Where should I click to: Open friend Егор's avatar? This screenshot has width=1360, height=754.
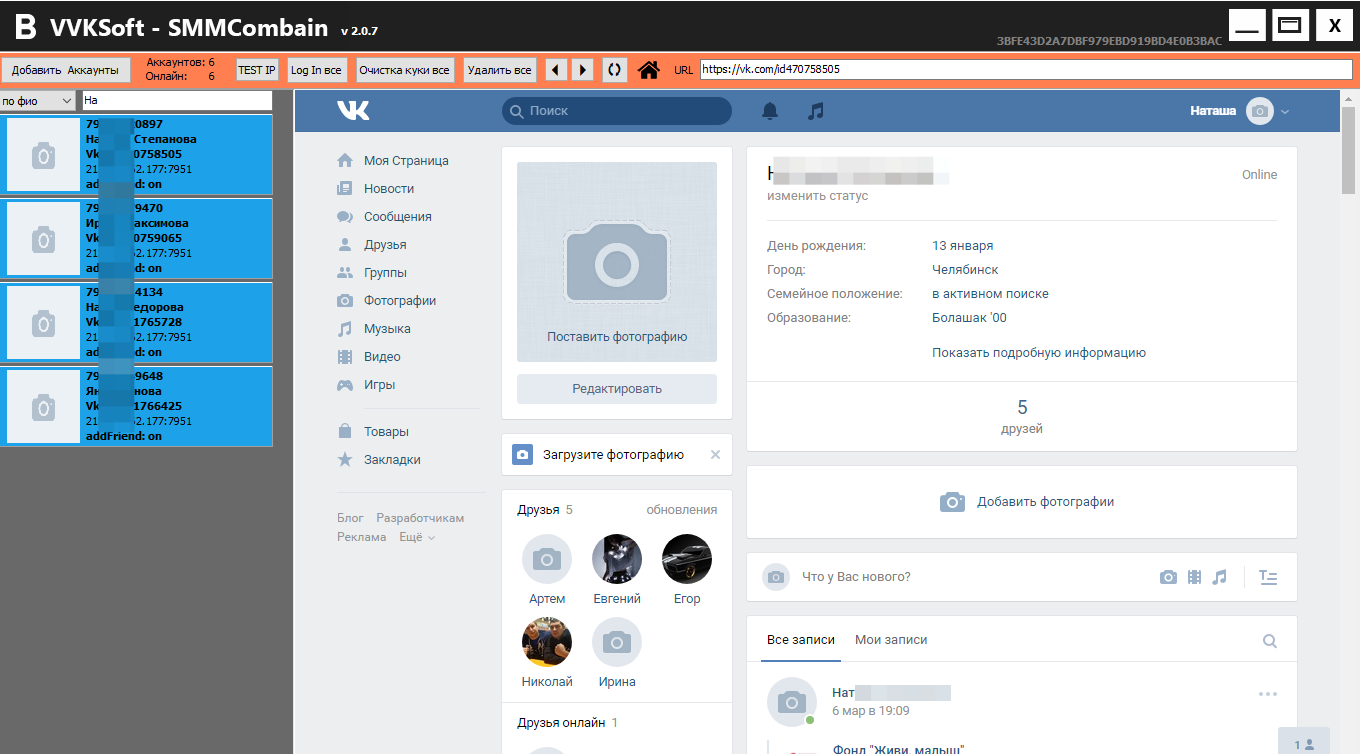pos(687,559)
